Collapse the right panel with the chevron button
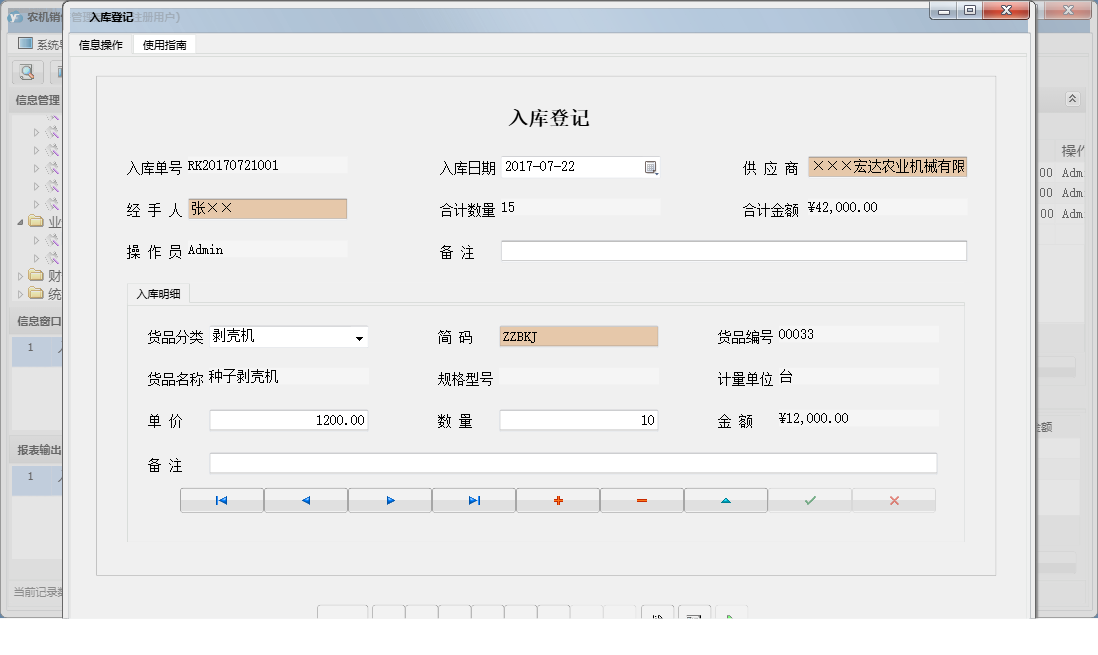The image size is (1098, 655). (1072, 99)
